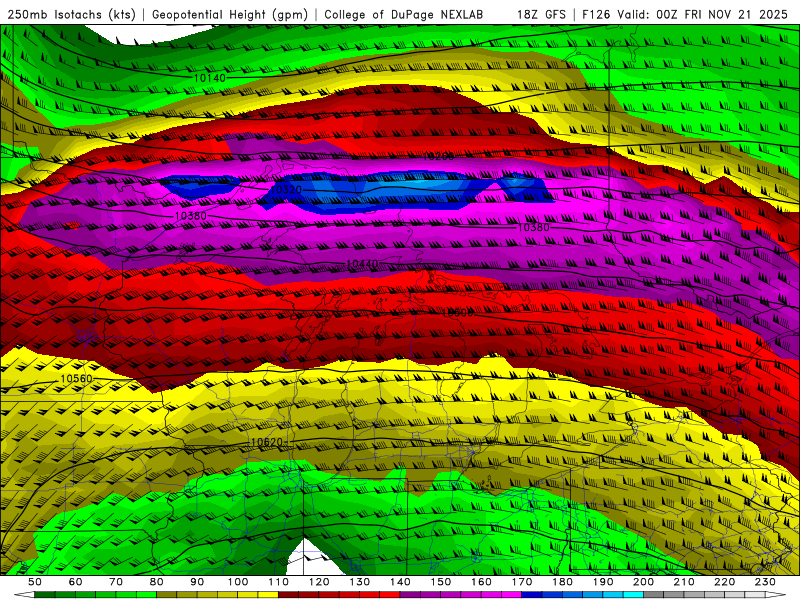This screenshot has width=800, height=600.
Task: Click the 230 kt color scale label
Action: point(765,582)
